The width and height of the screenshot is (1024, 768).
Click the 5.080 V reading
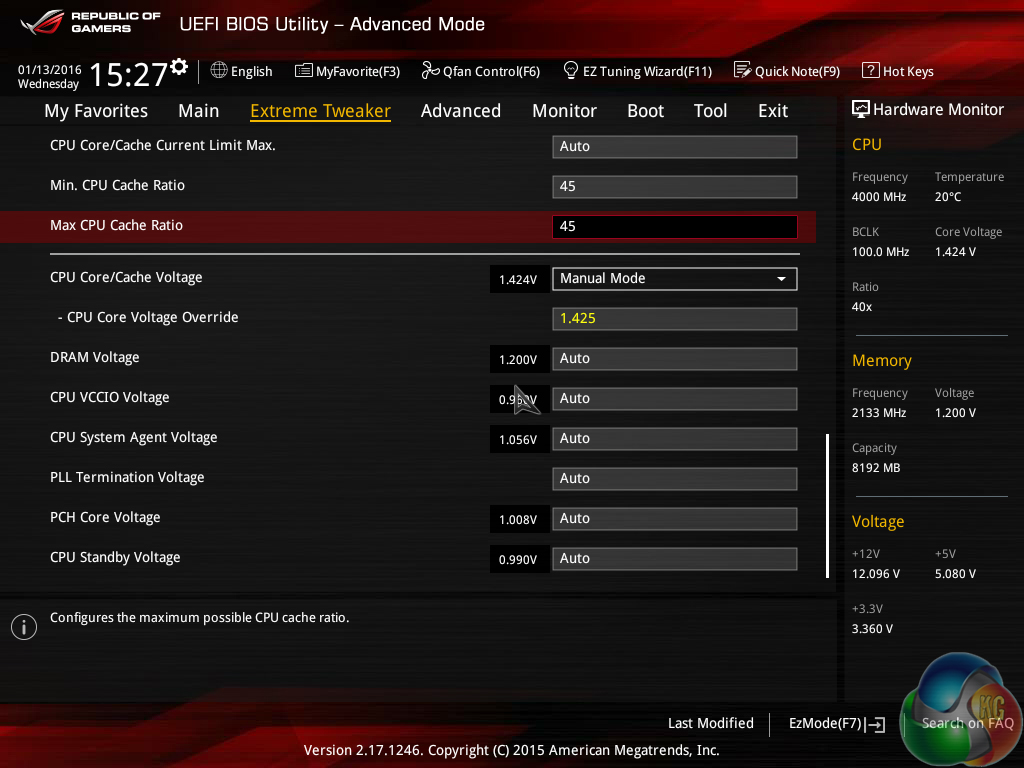click(955, 573)
